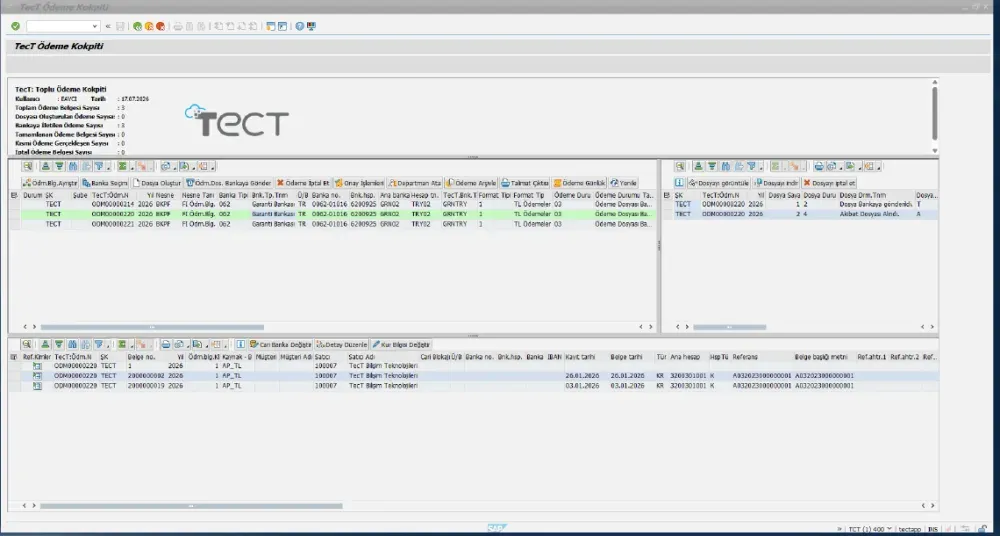The image size is (1000, 536).
Task: Click the print icon in files panel toolbar
Action: (819, 166)
